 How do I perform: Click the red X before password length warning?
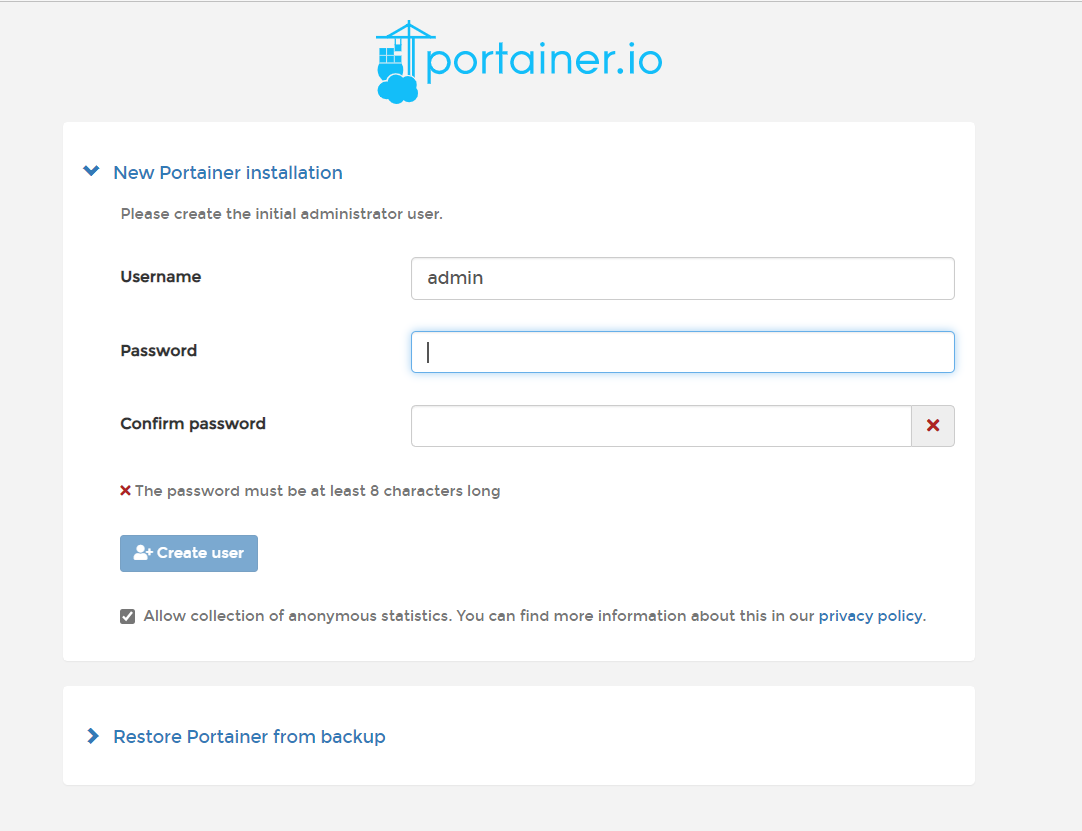click(x=126, y=491)
